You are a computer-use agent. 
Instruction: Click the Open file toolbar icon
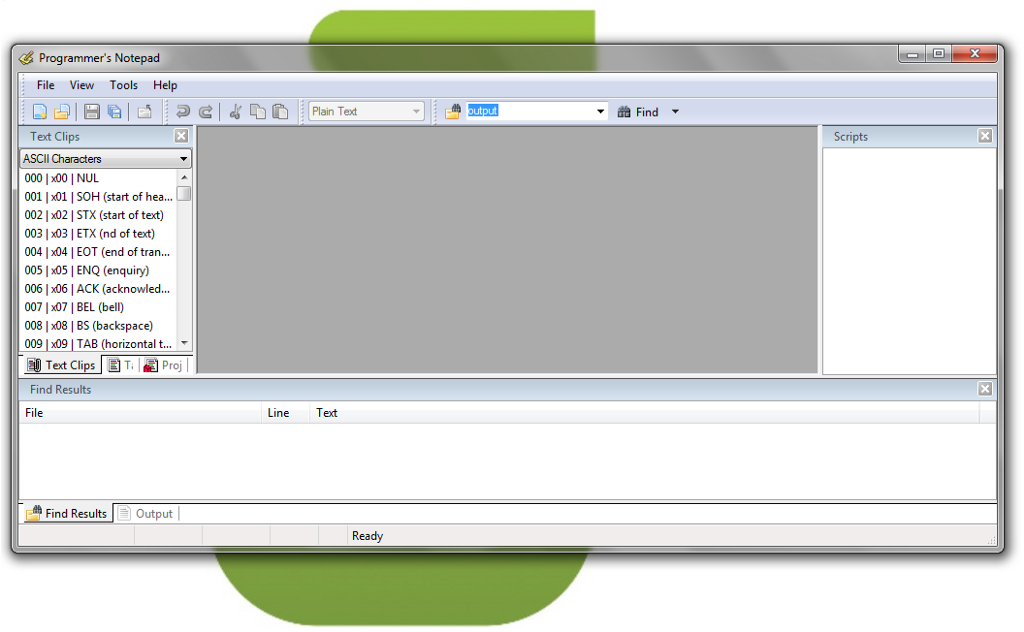(62, 112)
